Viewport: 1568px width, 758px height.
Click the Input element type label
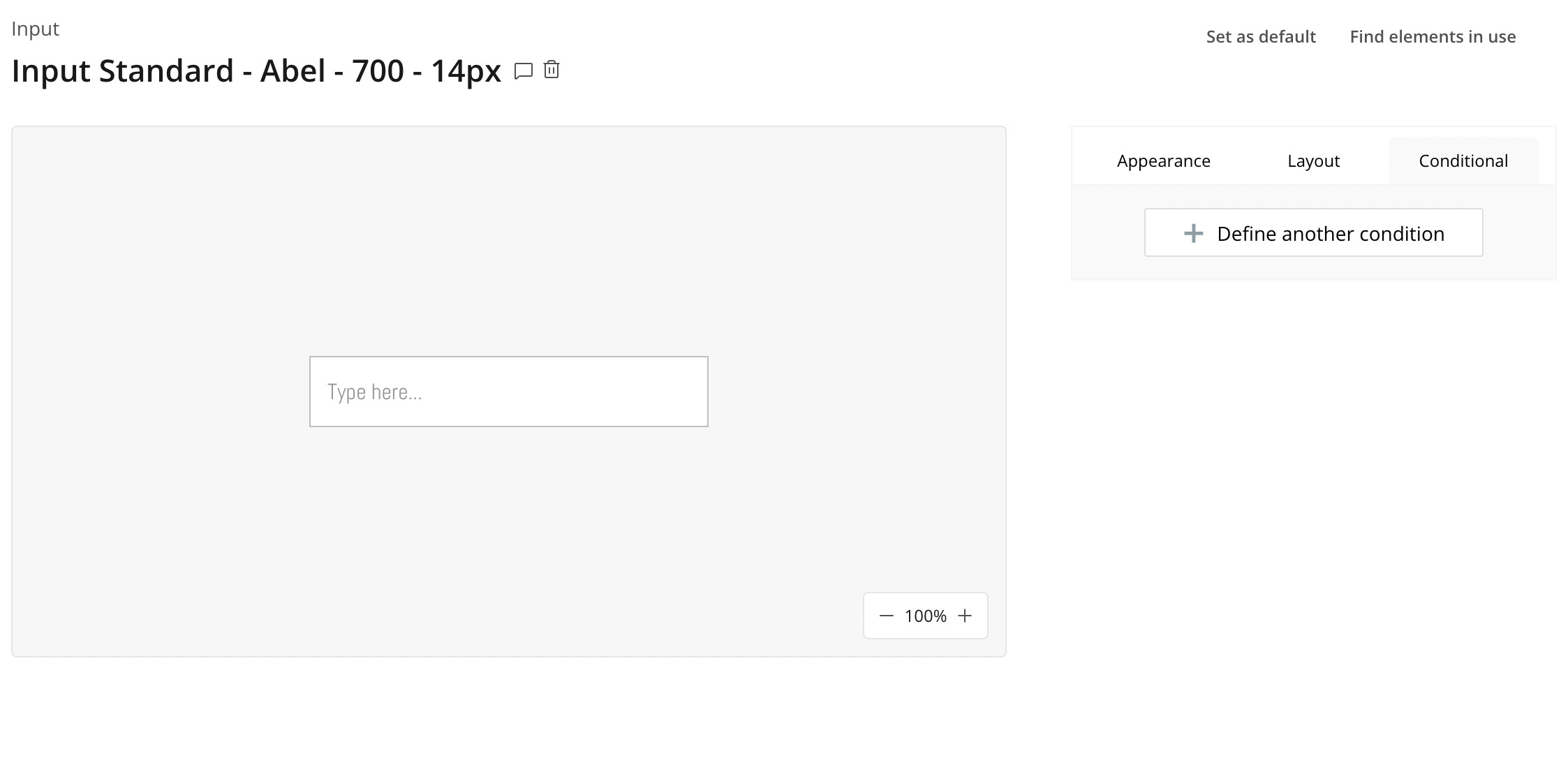click(x=36, y=29)
